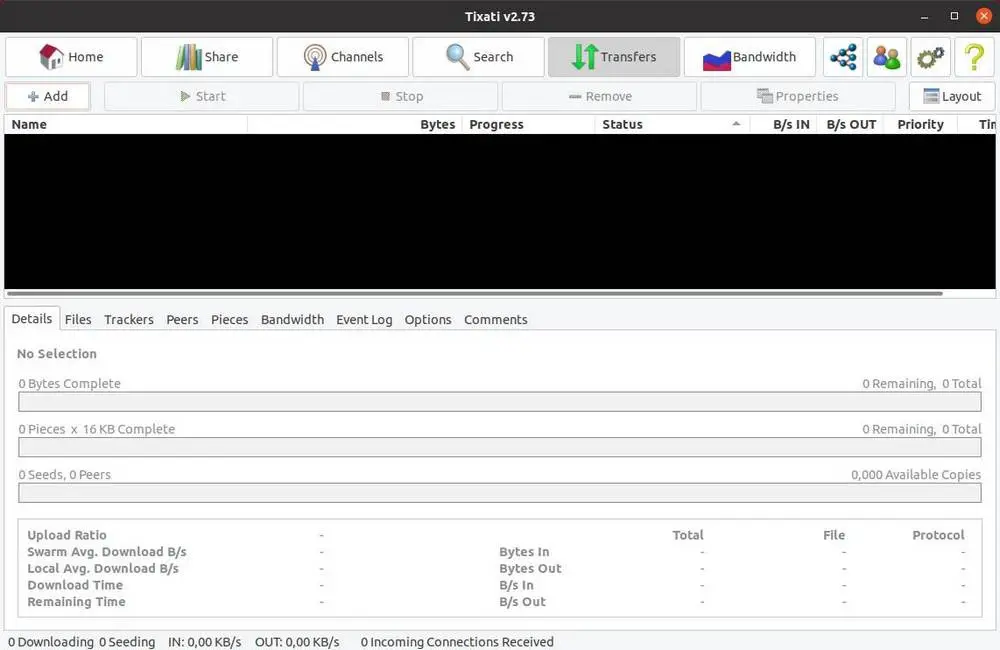Click the Start transfer button
Screen dimensions: 1000x650
(202, 96)
